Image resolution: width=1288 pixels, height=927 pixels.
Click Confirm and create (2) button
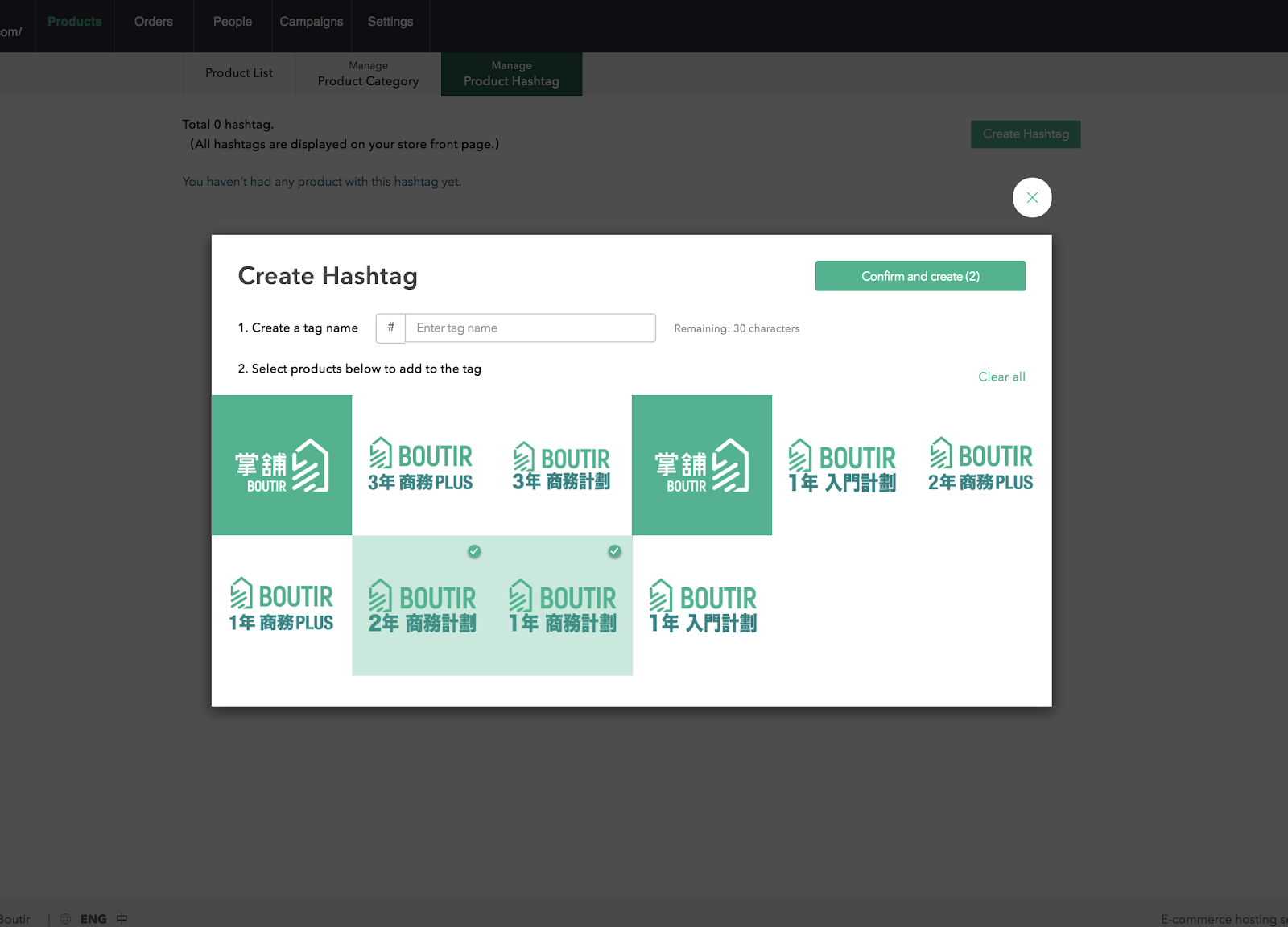click(920, 276)
